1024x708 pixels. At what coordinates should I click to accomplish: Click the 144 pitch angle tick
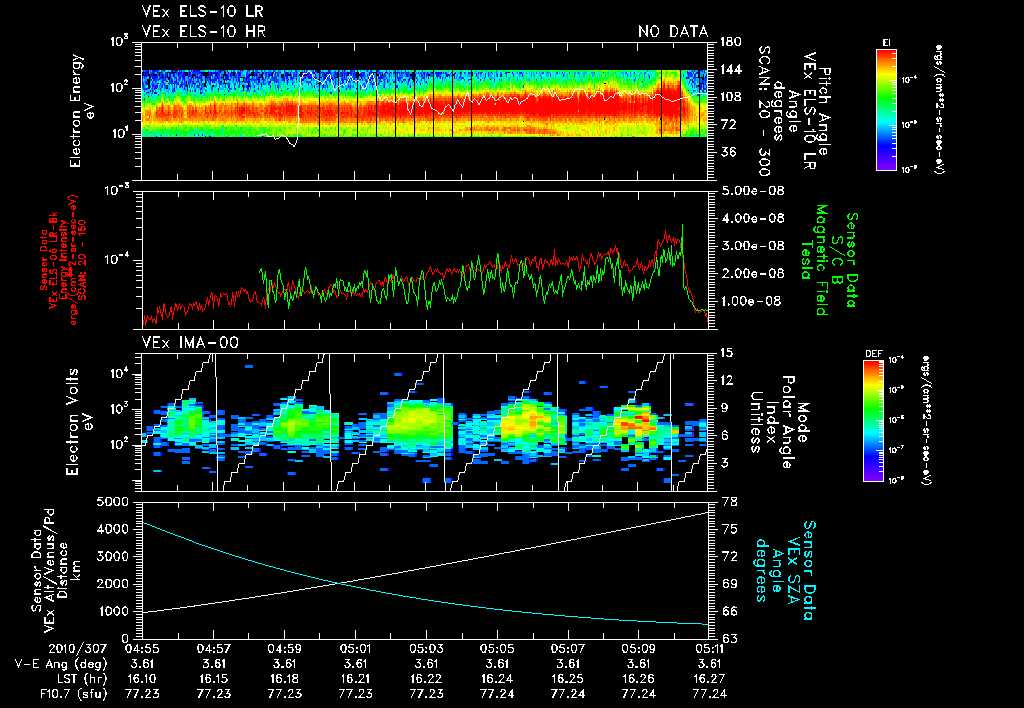pyautogui.click(x=730, y=69)
